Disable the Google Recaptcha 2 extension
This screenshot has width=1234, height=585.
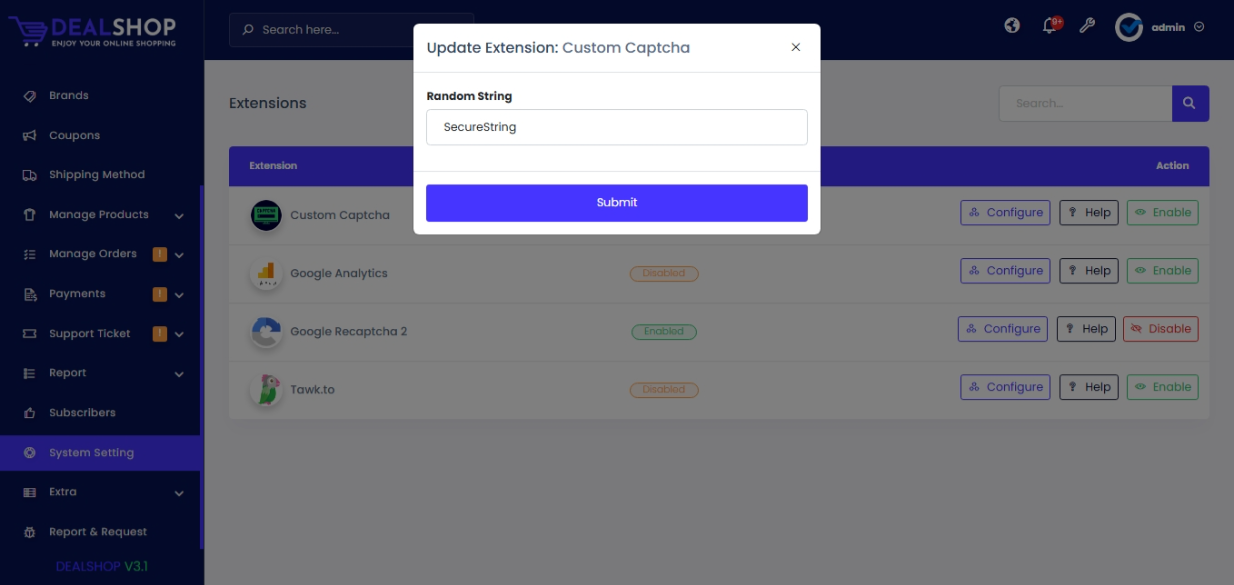(x=1160, y=329)
